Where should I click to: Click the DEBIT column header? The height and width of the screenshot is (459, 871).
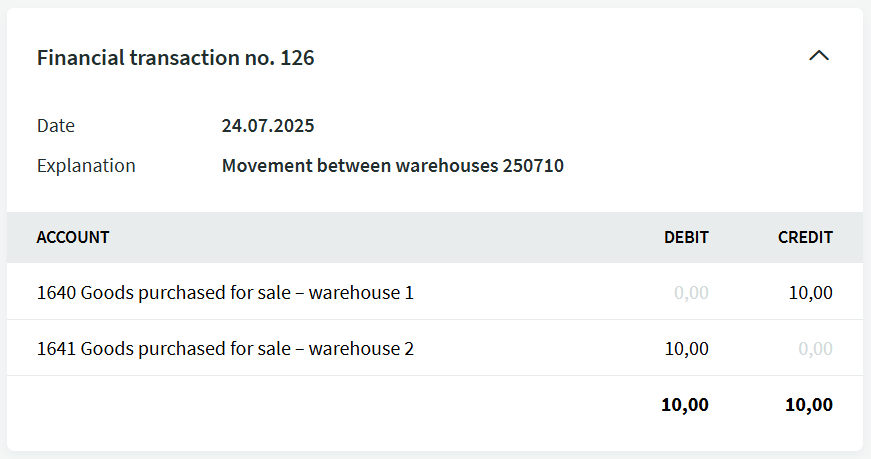686,238
